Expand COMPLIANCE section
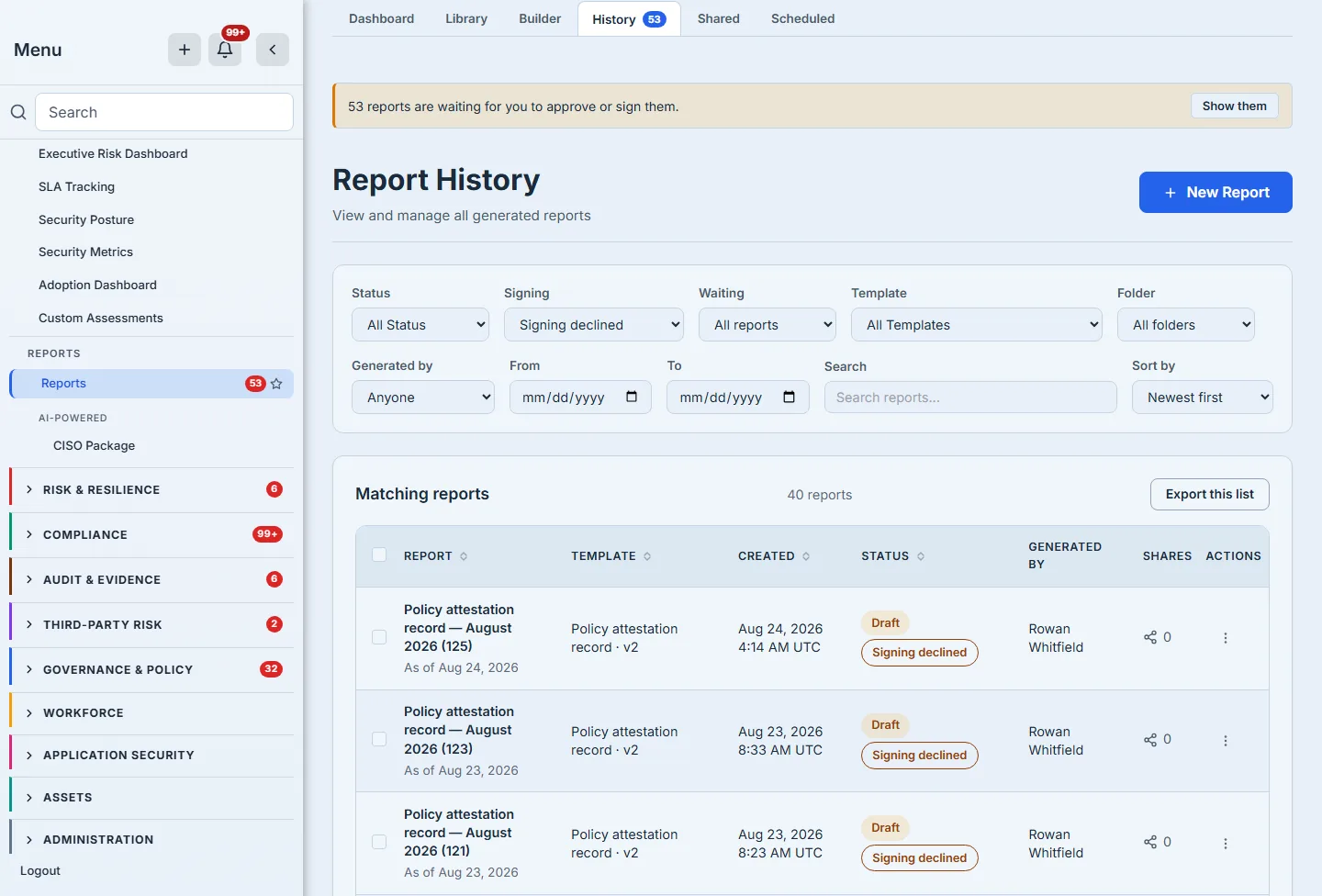The width and height of the screenshot is (1322, 896). [151, 535]
